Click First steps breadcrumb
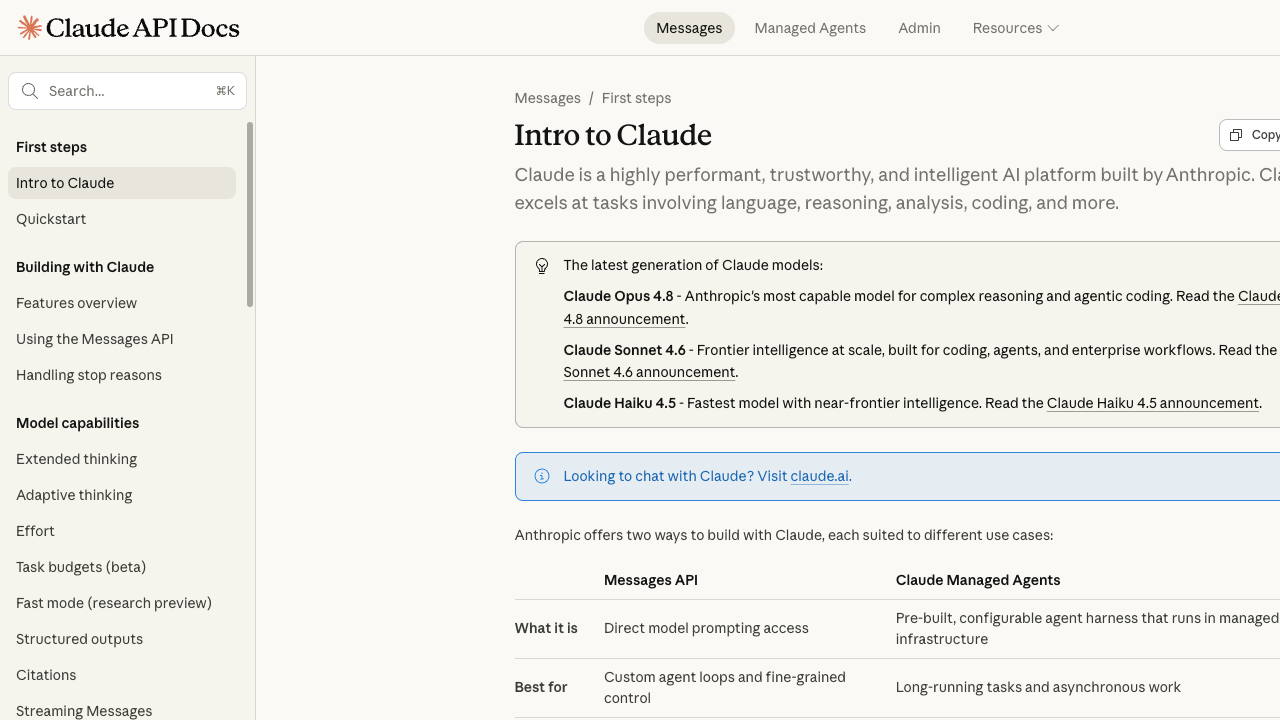The height and width of the screenshot is (720, 1280). point(636,98)
